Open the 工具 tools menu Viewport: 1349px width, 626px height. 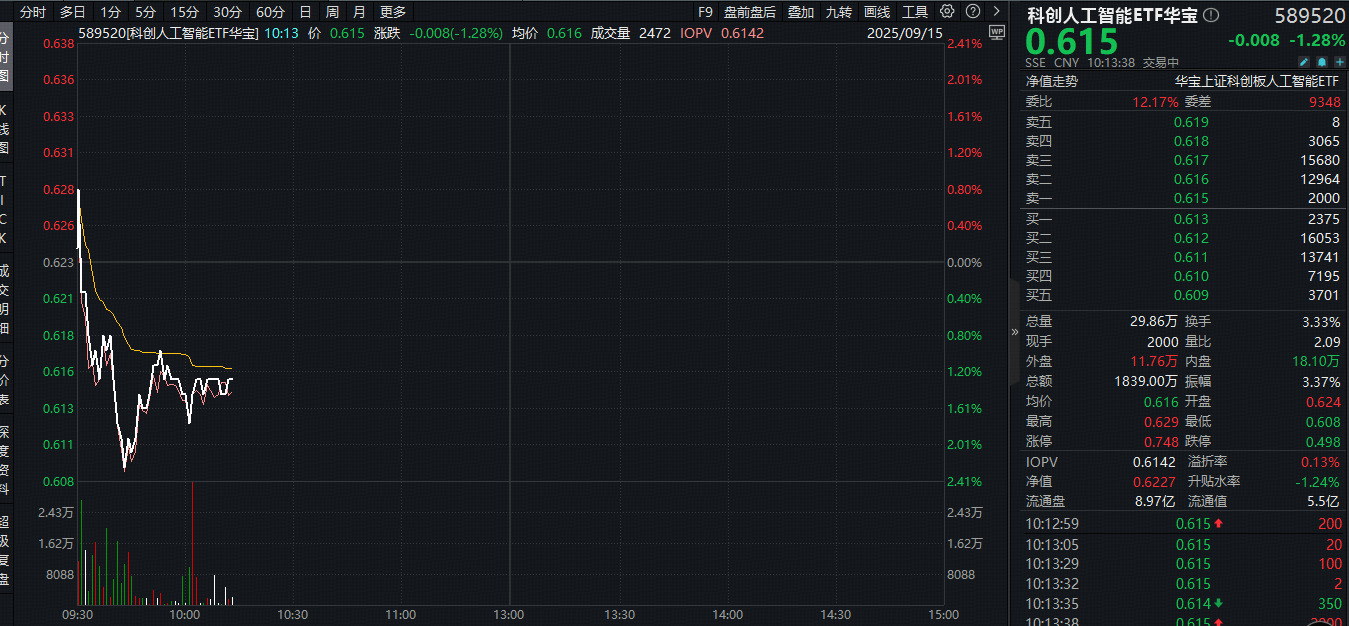[x=915, y=12]
